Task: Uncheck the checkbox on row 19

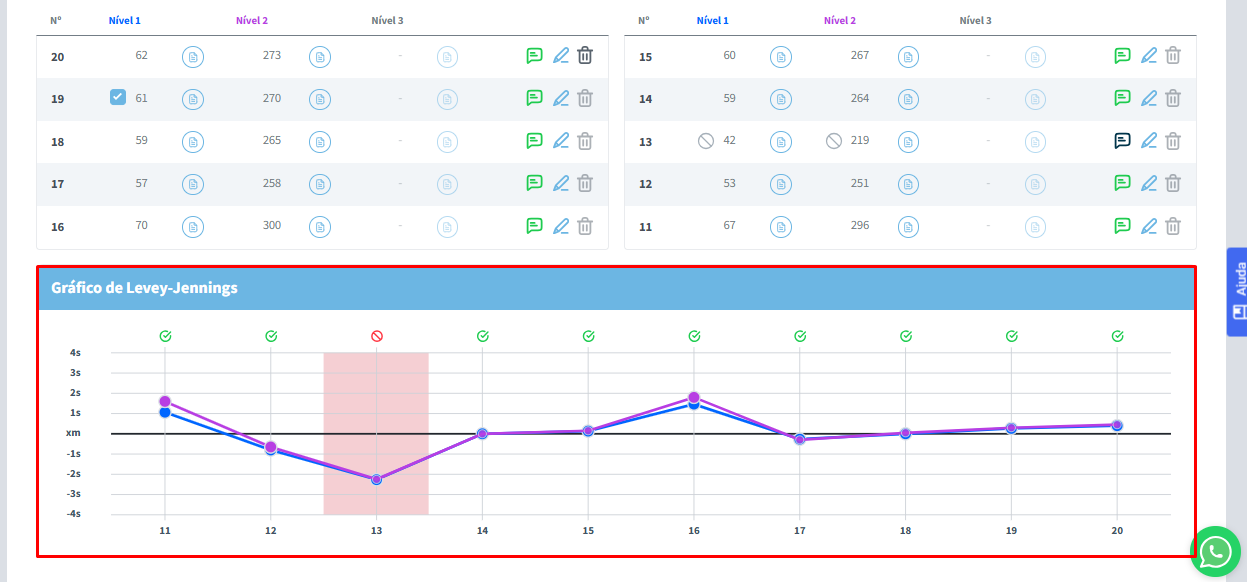Action: tap(118, 97)
